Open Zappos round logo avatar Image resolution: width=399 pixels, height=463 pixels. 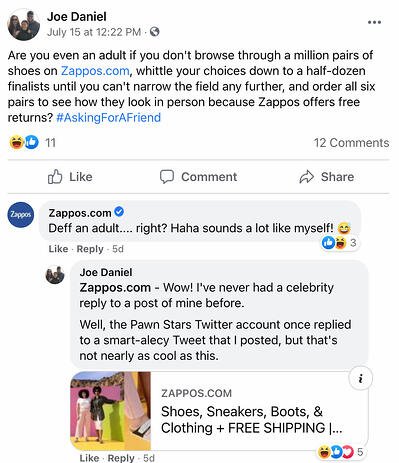click(x=21, y=215)
